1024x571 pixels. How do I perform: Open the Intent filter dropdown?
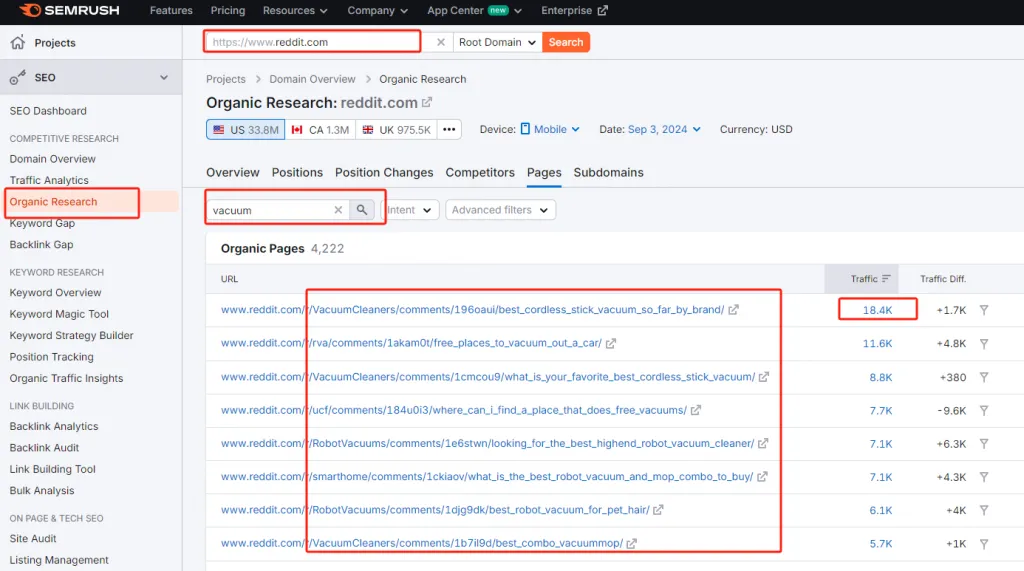pyautogui.click(x=409, y=210)
